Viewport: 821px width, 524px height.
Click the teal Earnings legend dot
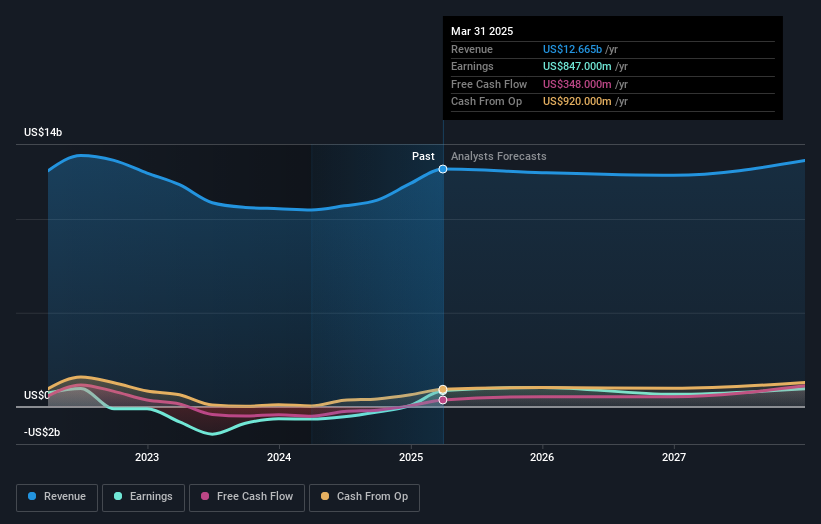point(118,496)
